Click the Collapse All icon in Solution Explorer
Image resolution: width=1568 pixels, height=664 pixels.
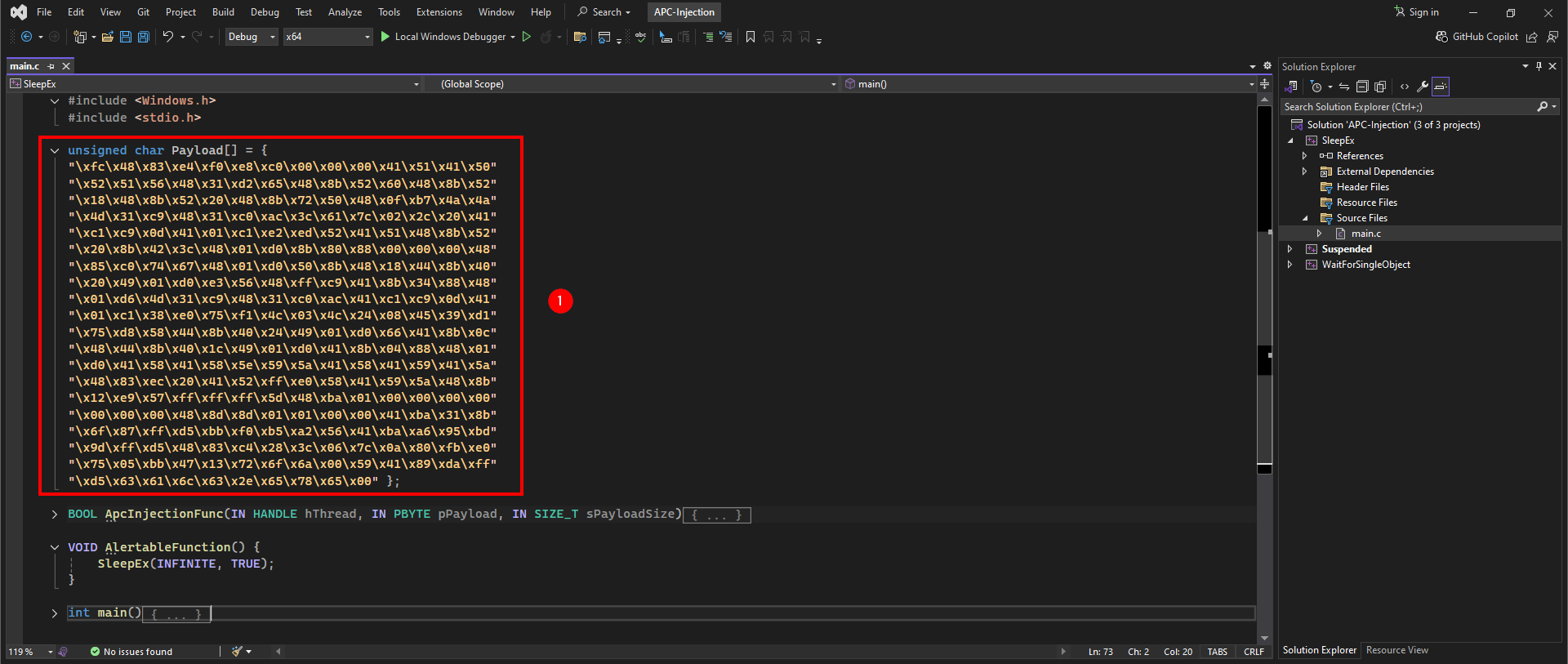point(1362,87)
